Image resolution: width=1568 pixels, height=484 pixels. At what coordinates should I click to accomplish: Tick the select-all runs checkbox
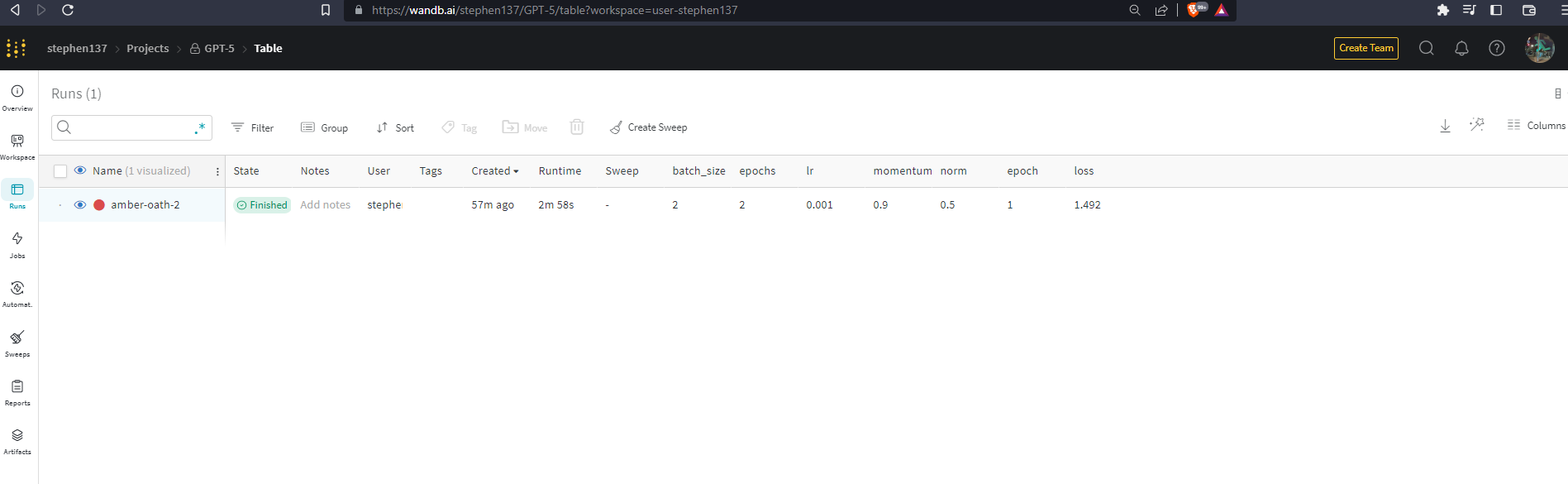[60, 171]
